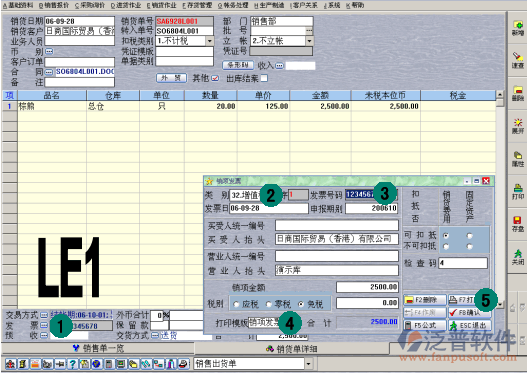Click the 检查码 input field
527x373 pixels.
point(463,263)
